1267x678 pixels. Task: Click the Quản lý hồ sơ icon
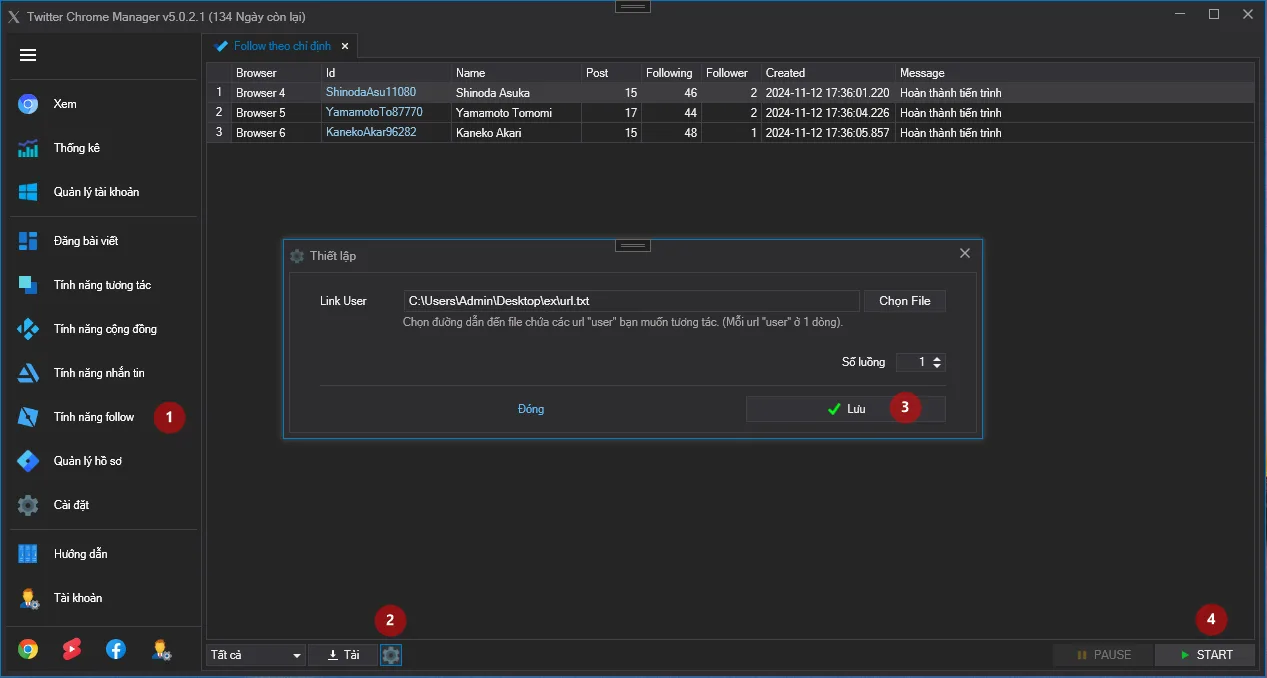pyautogui.click(x=28, y=461)
